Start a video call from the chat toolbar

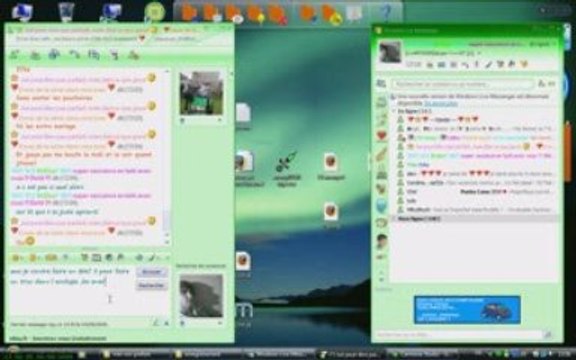54,55
